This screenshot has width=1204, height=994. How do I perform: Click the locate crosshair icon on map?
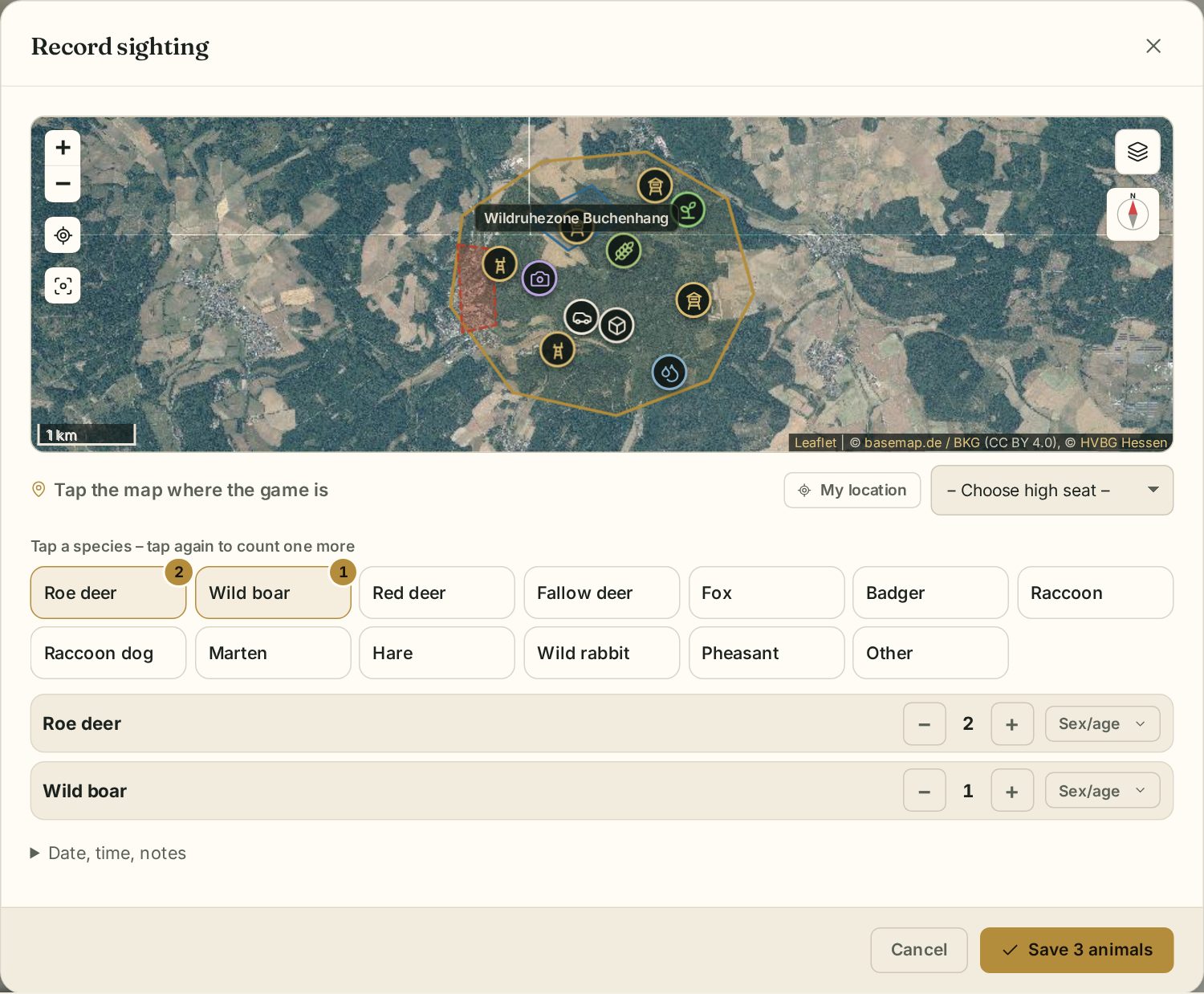pos(63,235)
